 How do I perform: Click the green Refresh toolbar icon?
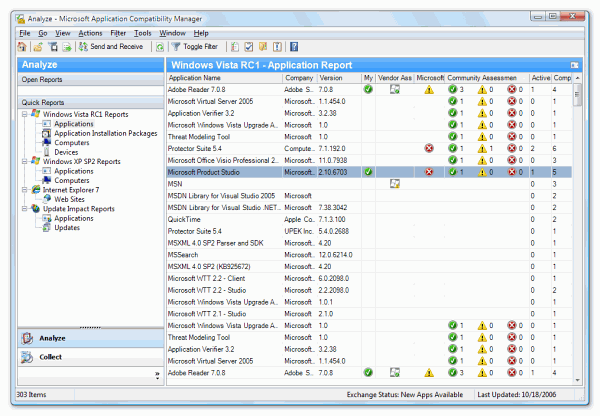(160, 46)
